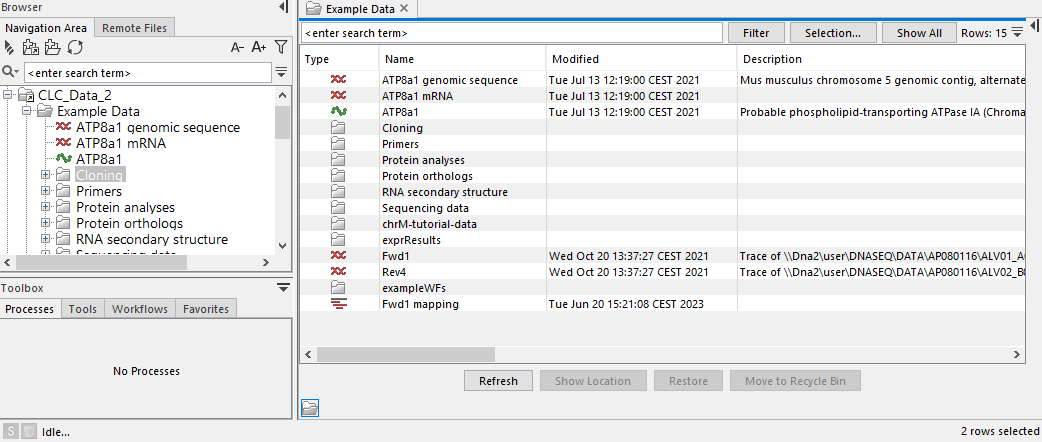The width and height of the screenshot is (1042, 442).
Task: Click the side panel collapse arrow at the right edge
Action: 1035,25
